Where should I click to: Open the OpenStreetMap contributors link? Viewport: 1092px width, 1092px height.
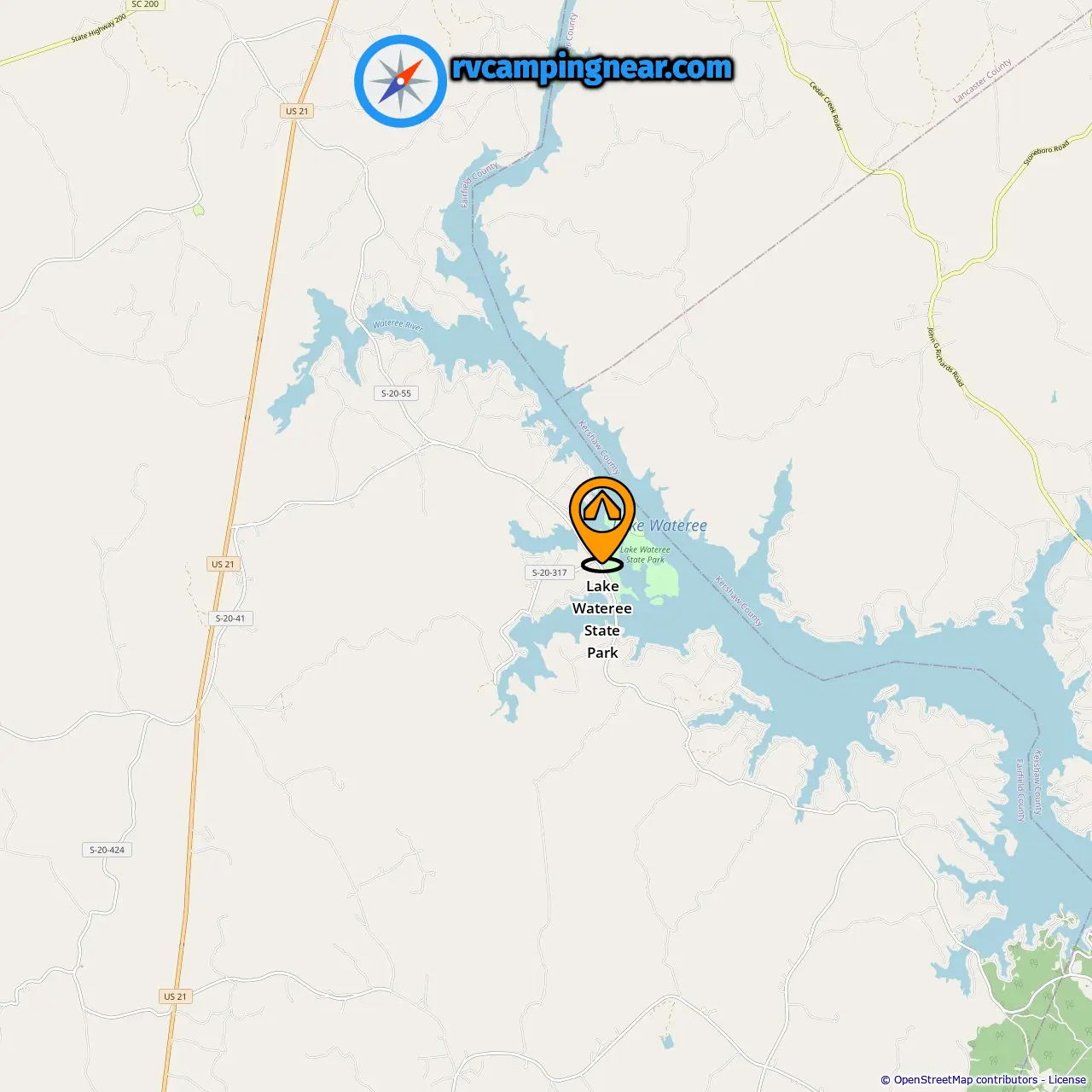point(965,1079)
